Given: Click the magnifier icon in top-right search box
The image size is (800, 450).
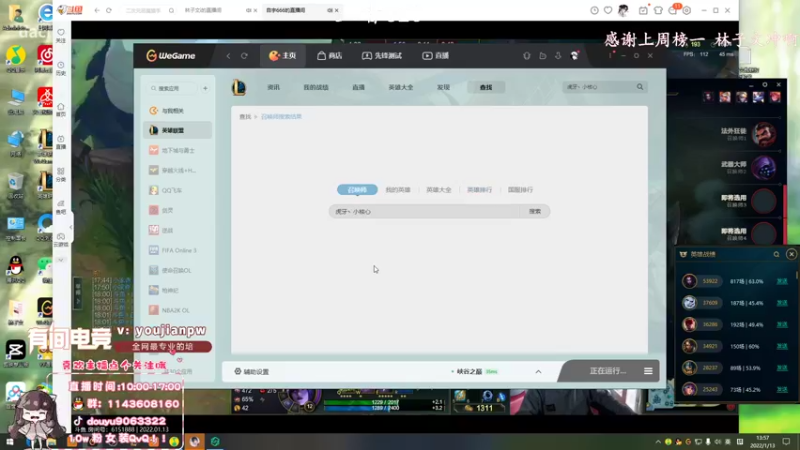Looking at the screenshot, I should click(x=640, y=87).
